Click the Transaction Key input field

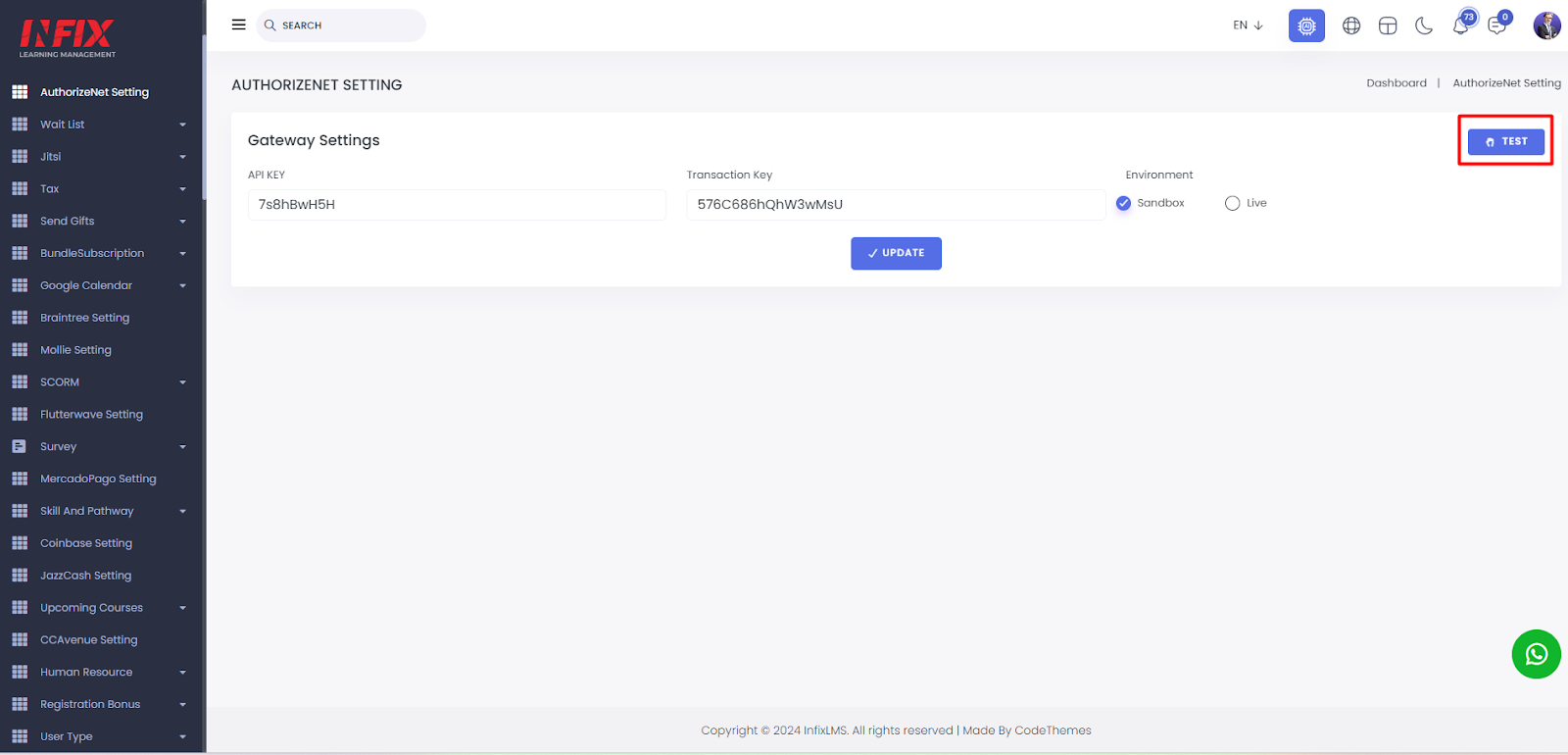(896, 205)
